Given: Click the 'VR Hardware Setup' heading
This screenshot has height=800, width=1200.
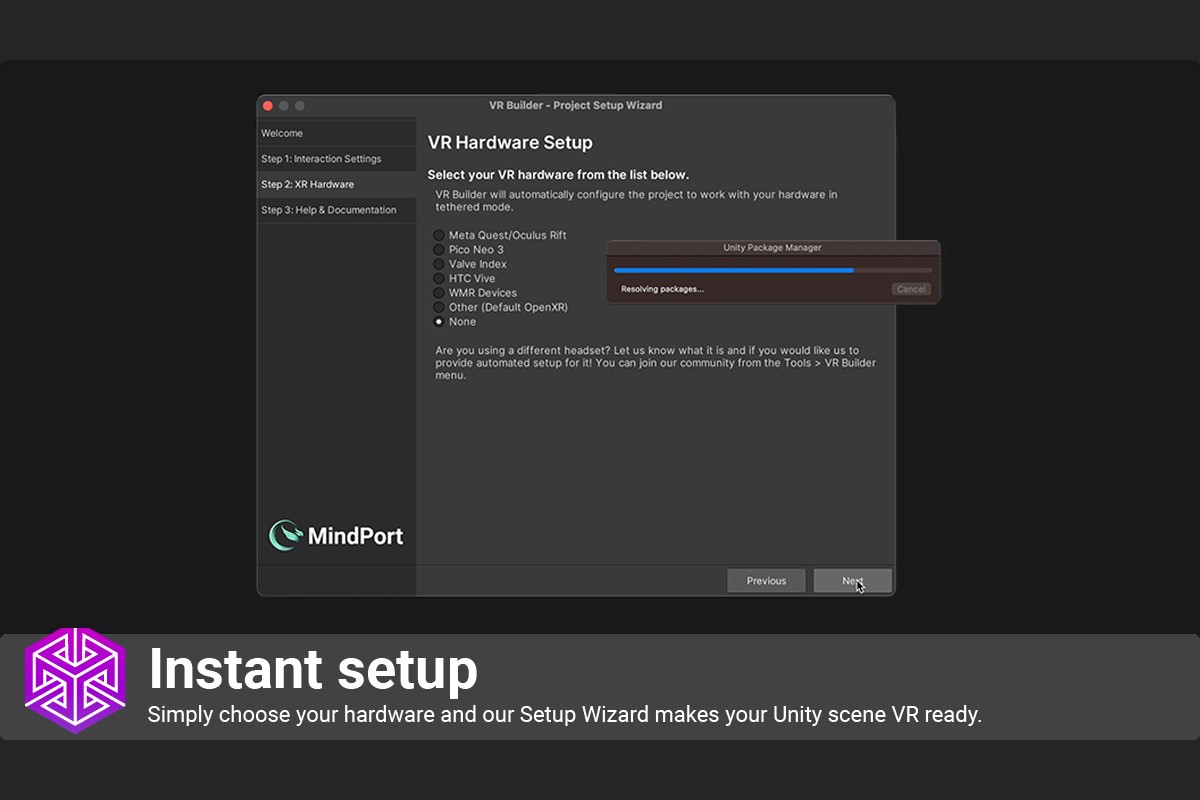Looking at the screenshot, I should pos(510,143).
